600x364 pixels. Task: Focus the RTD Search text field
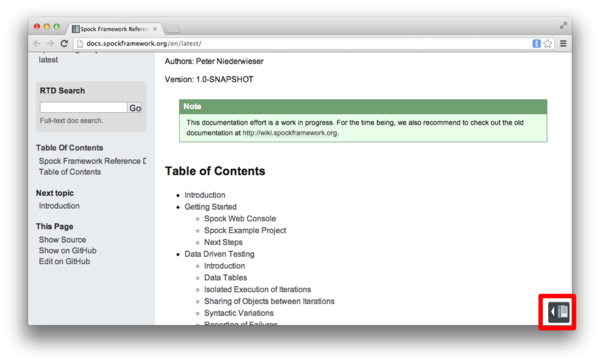tap(83, 108)
